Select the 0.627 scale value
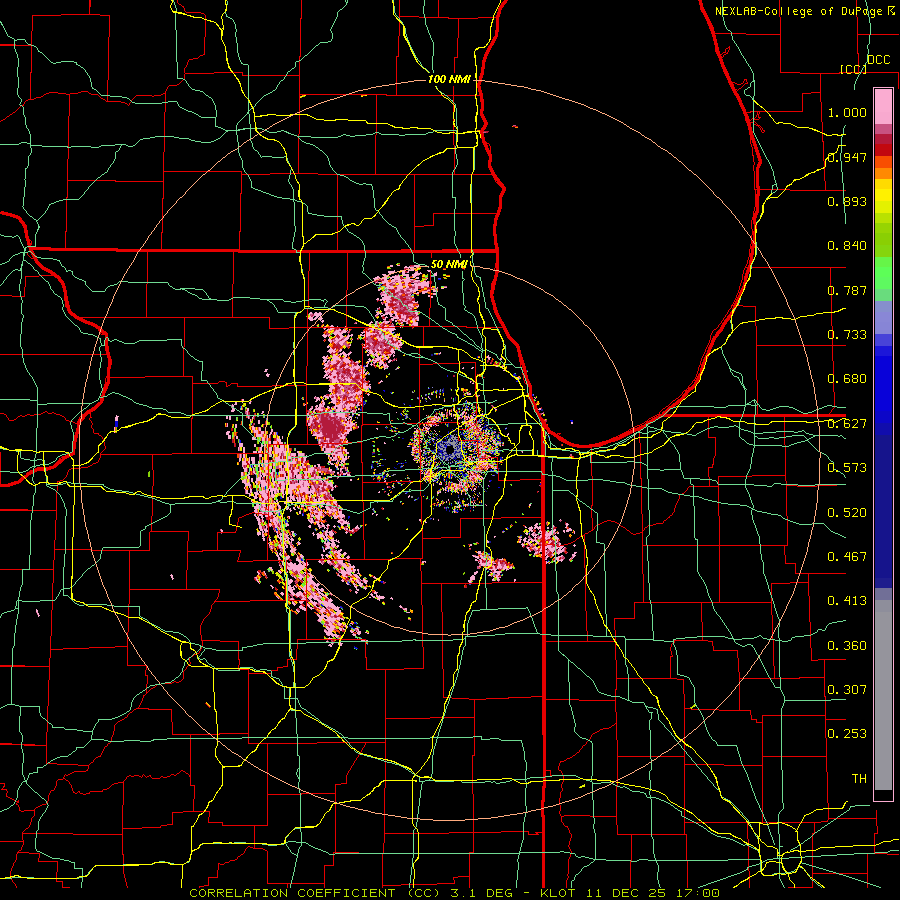Screen dimensions: 900x900 (x=847, y=424)
